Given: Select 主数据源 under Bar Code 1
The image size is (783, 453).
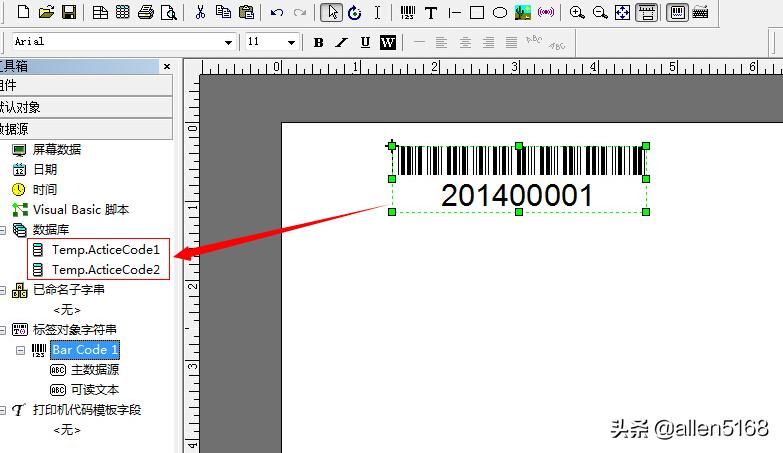Looking at the screenshot, I should (95, 370).
